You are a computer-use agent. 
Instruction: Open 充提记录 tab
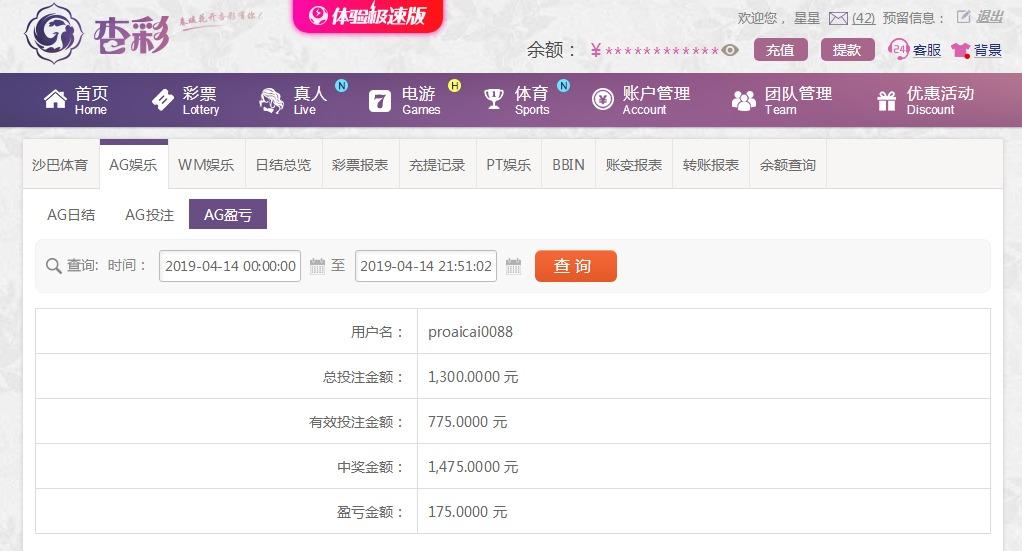[437, 165]
